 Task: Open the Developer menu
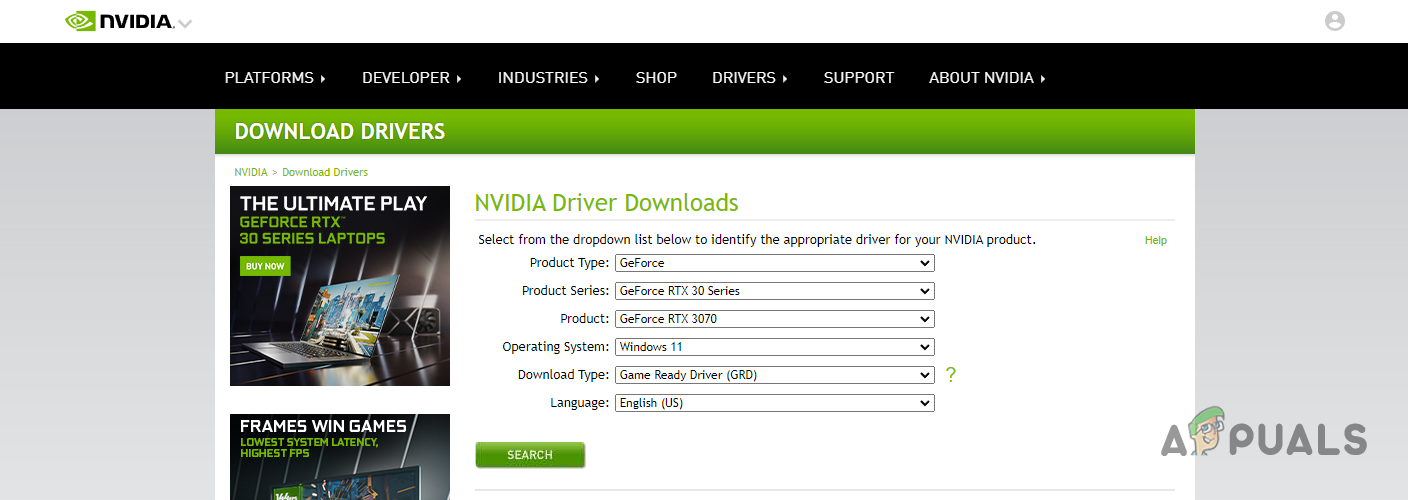pyautogui.click(x=411, y=77)
